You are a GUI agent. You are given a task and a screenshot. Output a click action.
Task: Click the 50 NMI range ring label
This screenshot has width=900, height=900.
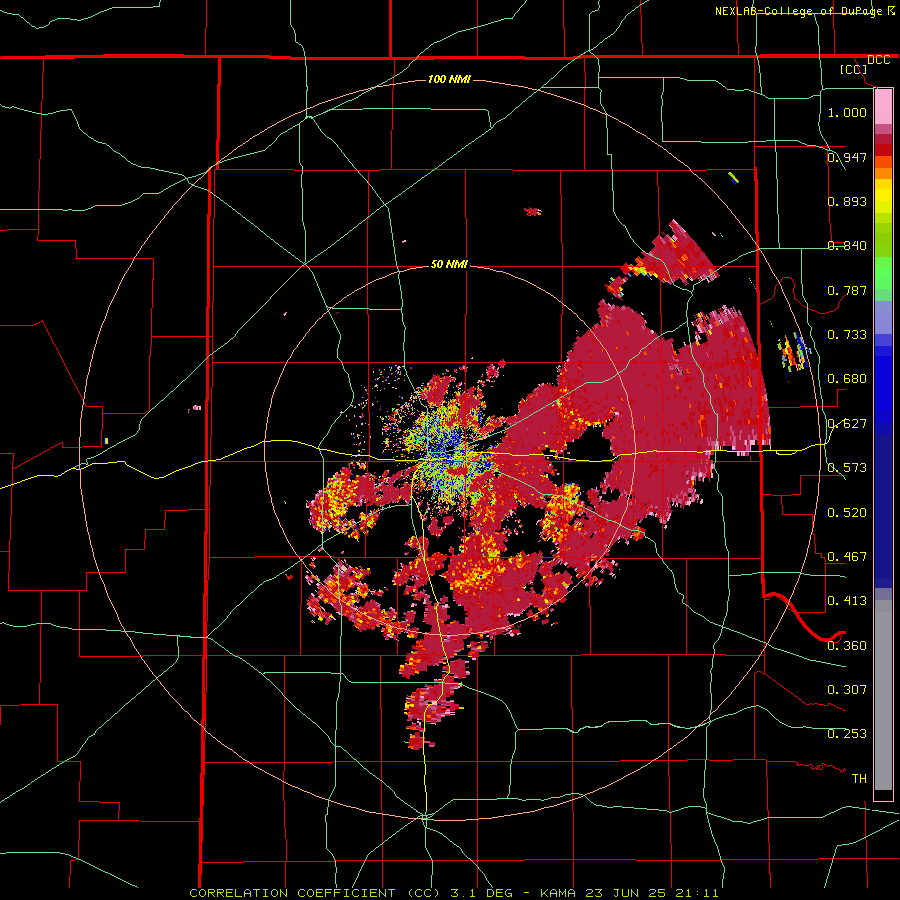449,264
